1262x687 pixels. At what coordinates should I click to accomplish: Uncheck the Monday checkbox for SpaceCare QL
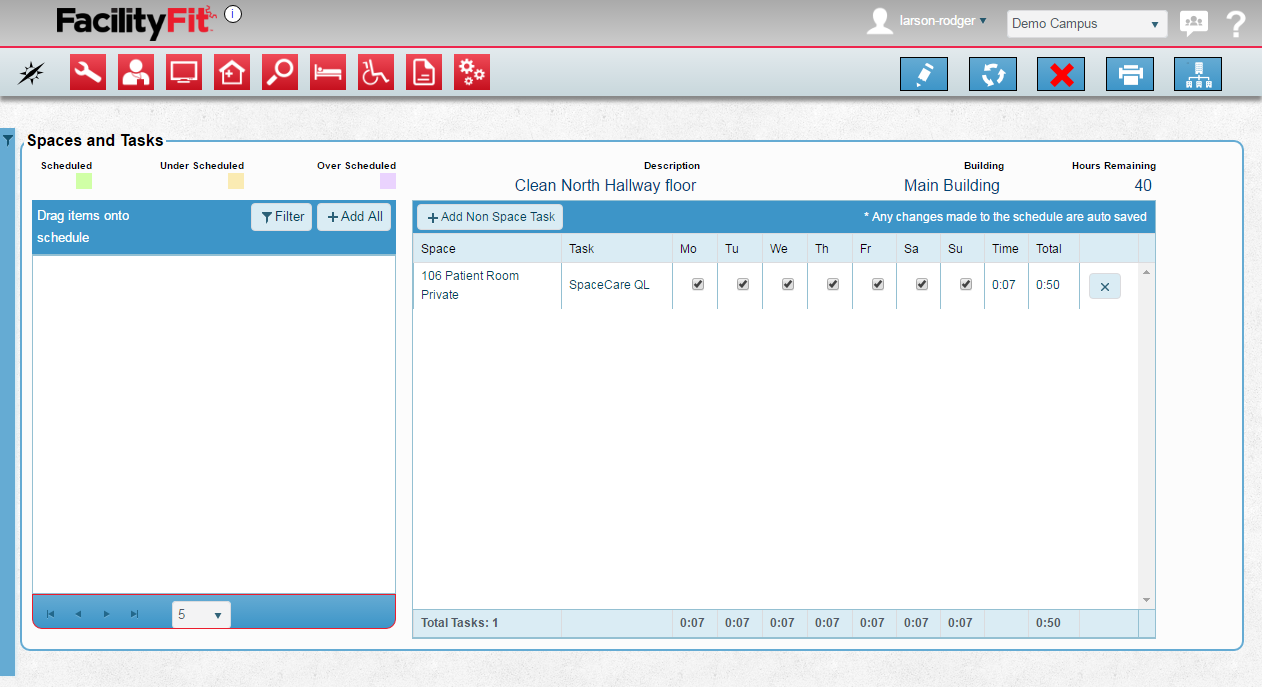click(698, 284)
